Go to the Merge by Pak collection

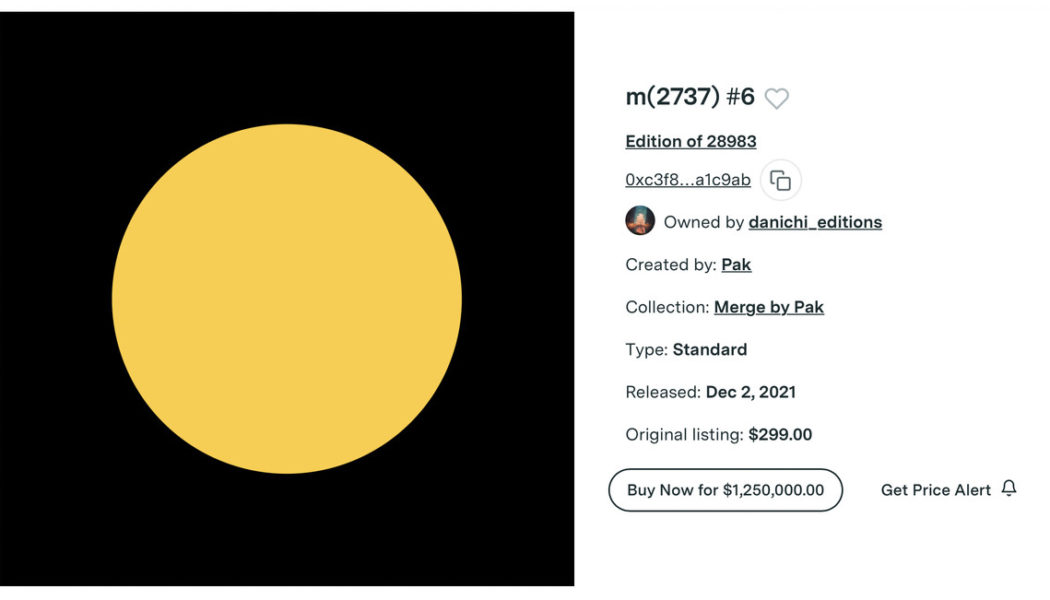click(x=769, y=307)
